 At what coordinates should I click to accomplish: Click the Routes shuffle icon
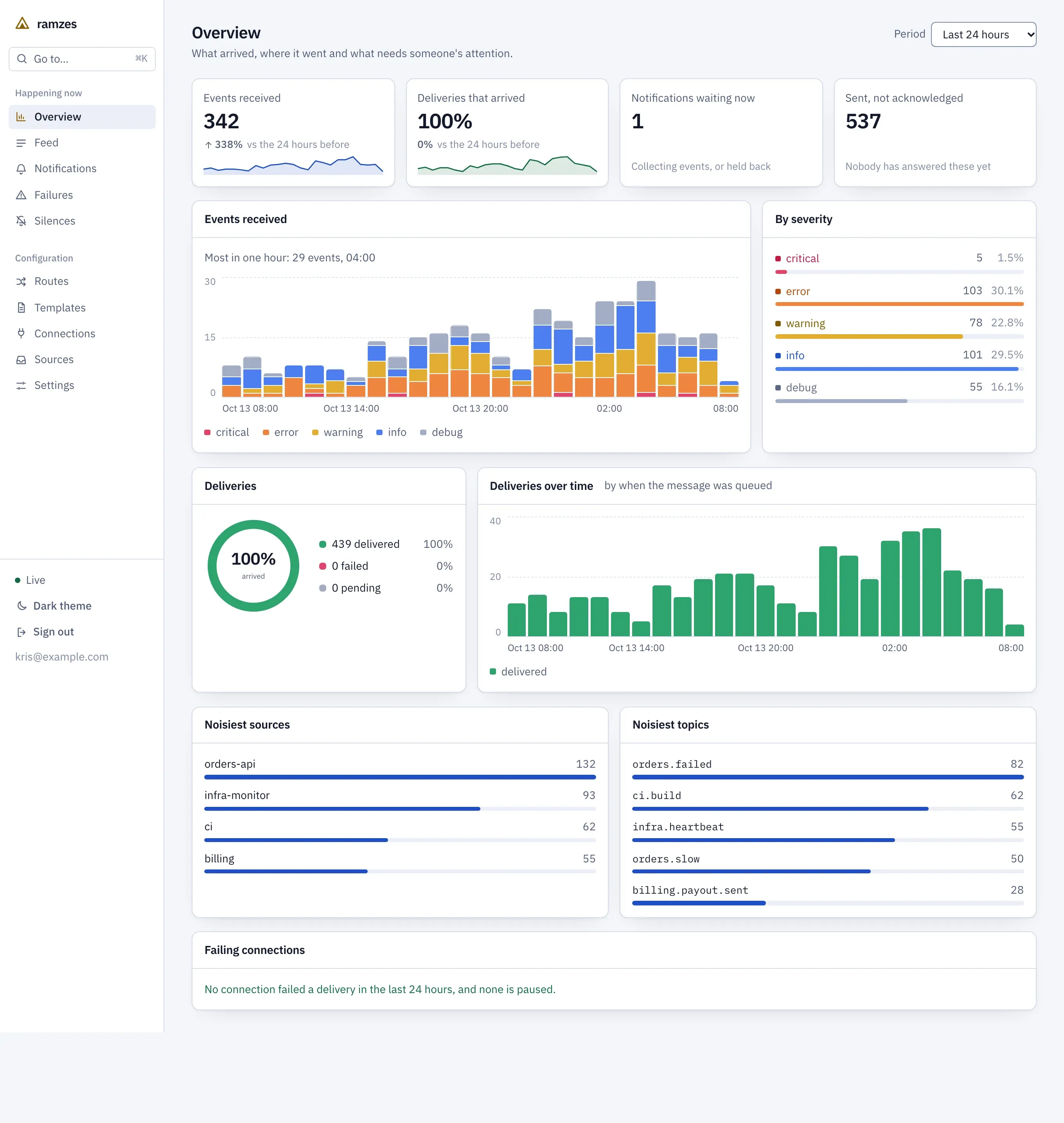(21, 281)
